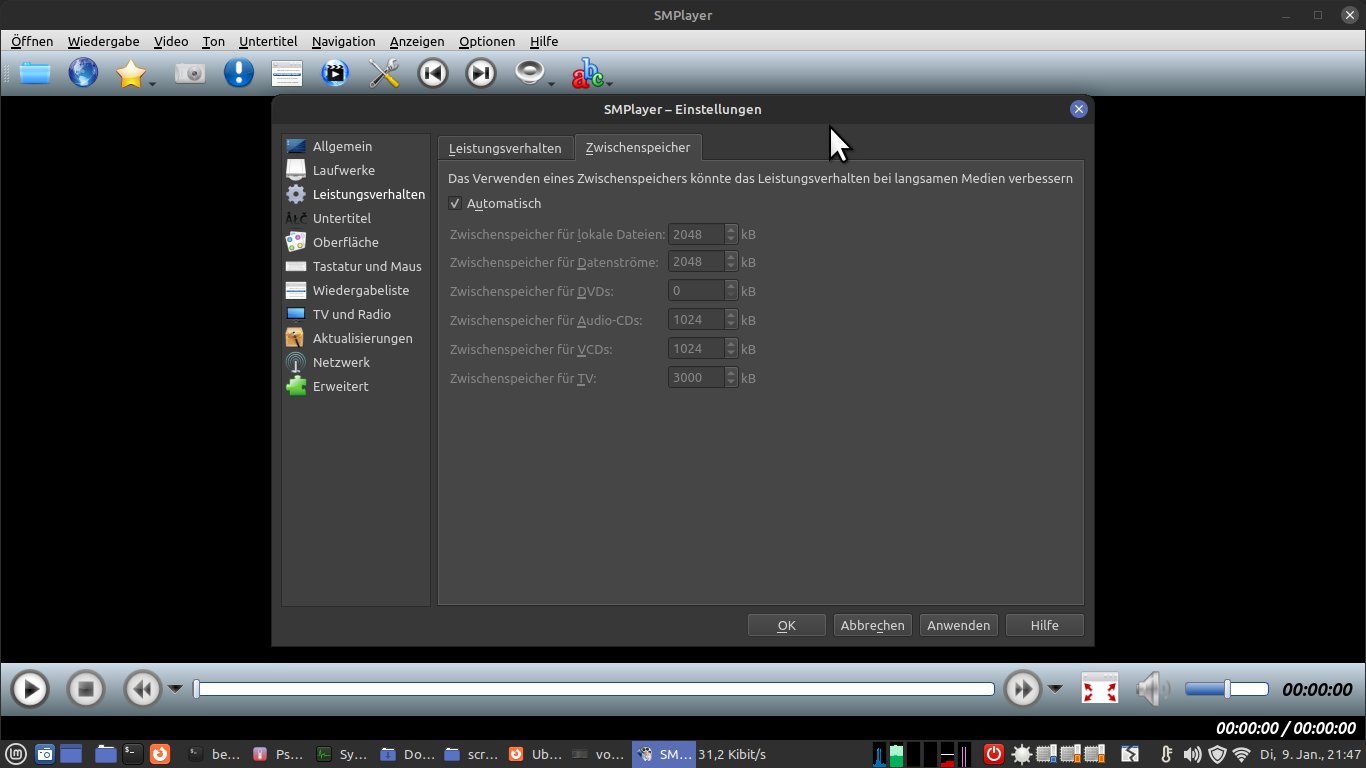Image resolution: width=1366 pixels, height=768 pixels.
Task: Open favorites star icon in toolbar
Action: point(130,73)
